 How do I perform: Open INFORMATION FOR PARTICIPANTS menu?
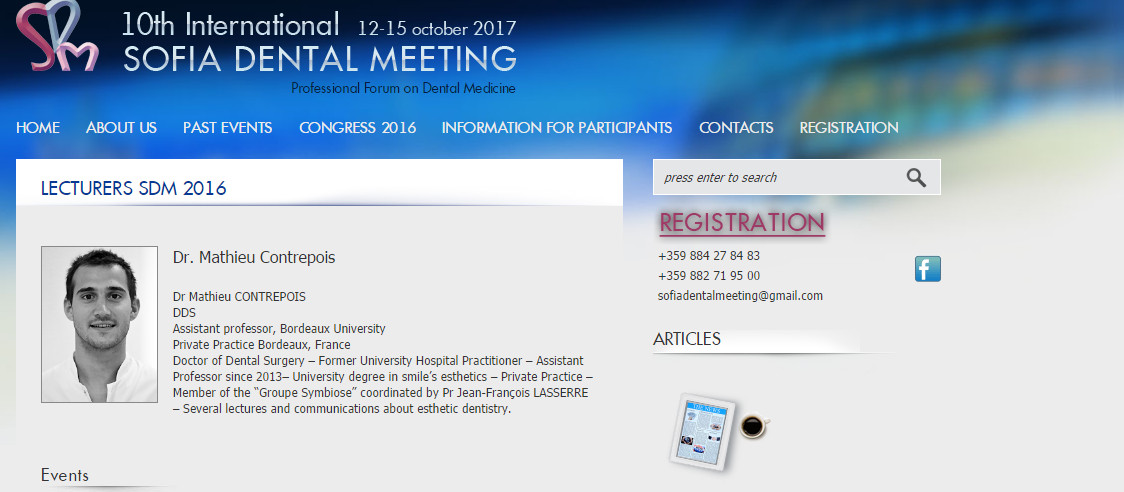click(x=557, y=128)
